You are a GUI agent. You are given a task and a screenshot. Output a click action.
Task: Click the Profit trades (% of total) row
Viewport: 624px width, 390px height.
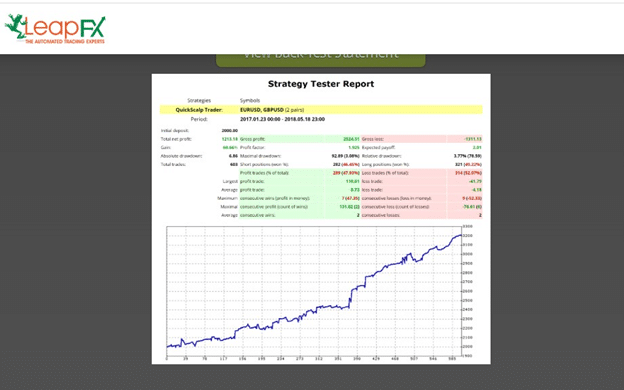click(300, 173)
